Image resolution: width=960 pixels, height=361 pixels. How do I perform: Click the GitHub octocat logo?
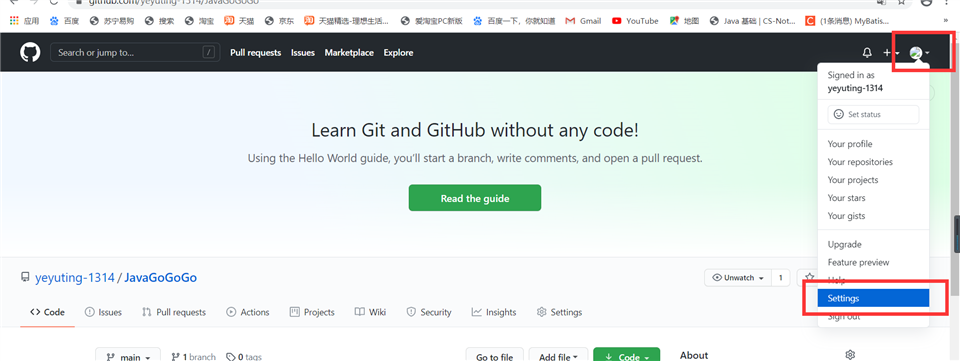coord(30,53)
